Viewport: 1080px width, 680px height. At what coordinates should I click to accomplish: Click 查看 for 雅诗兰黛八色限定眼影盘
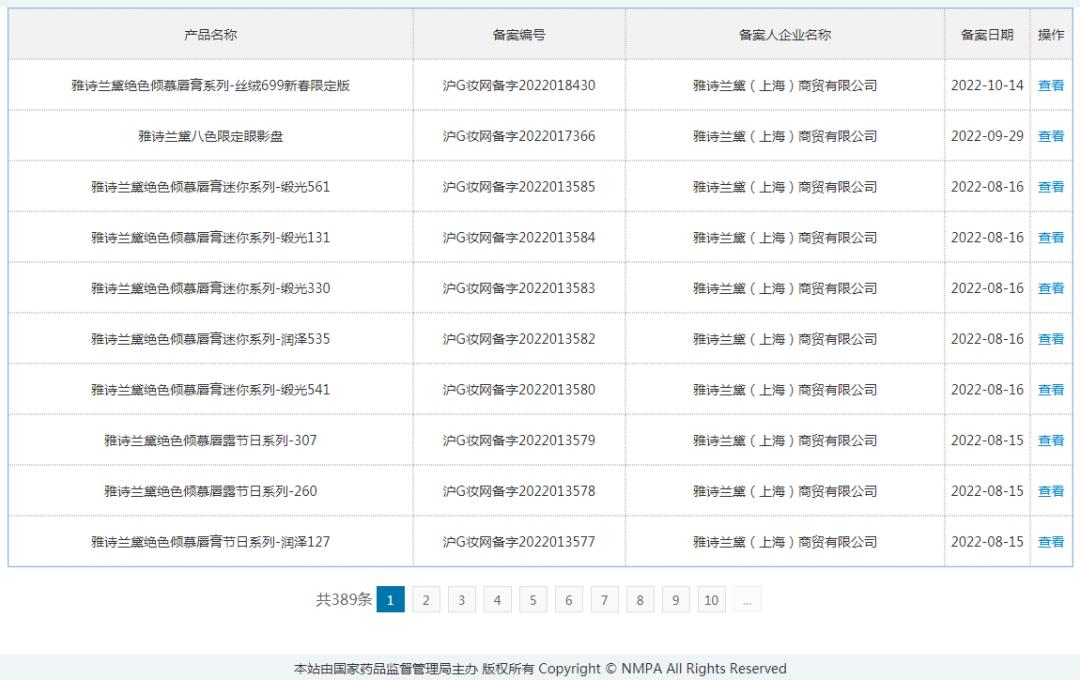coord(1050,136)
